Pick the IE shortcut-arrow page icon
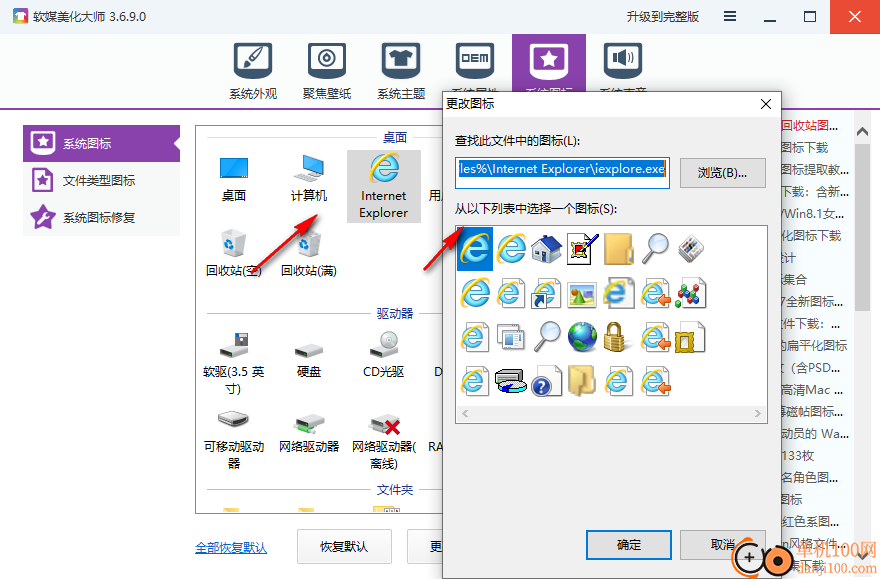Image resolution: width=880 pixels, height=579 pixels. tap(546, 293)
